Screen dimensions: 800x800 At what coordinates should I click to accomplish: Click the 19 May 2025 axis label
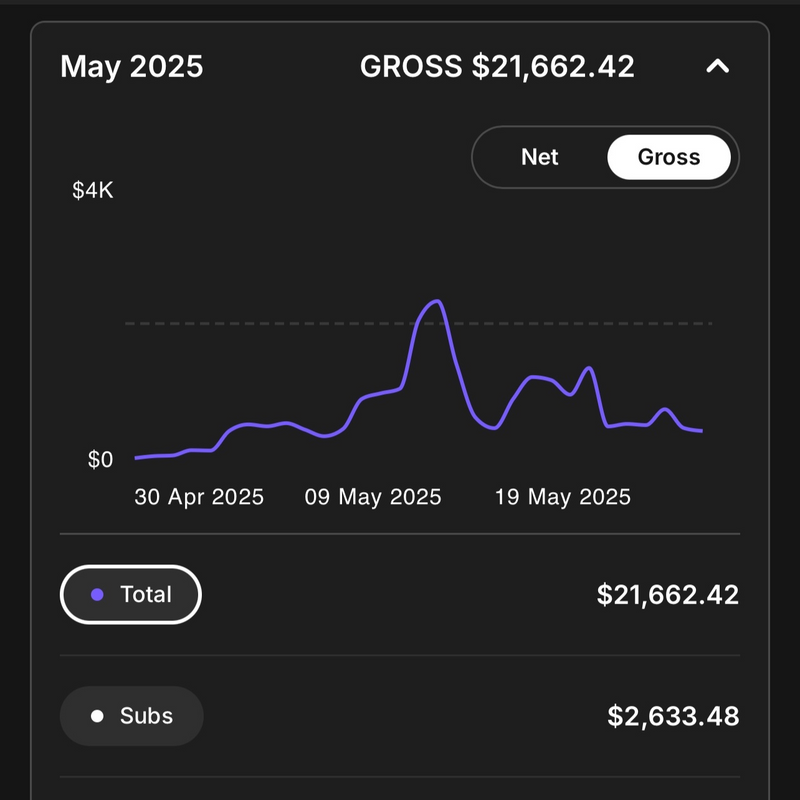563,497
